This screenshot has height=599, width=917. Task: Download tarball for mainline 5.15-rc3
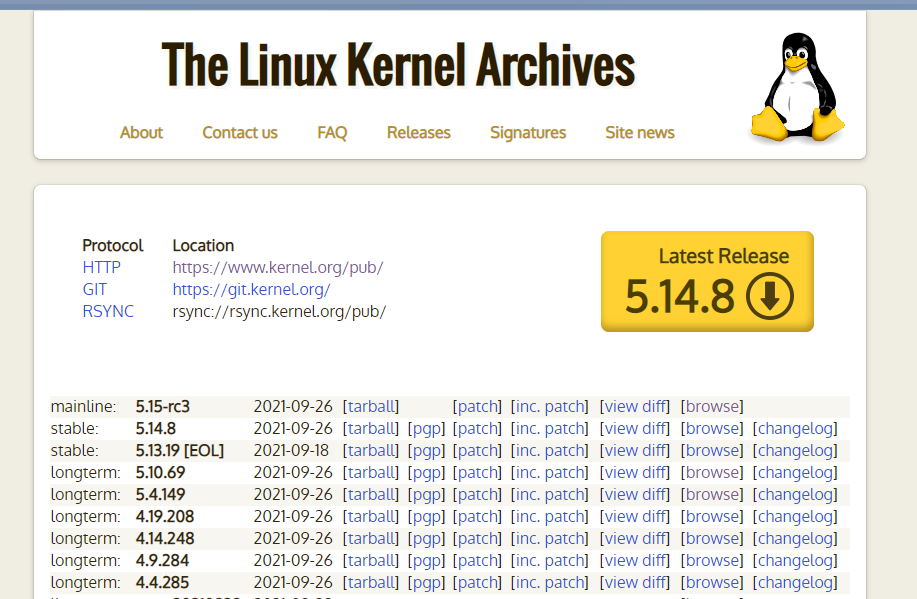pyautogui.click(x=371, y=407)
